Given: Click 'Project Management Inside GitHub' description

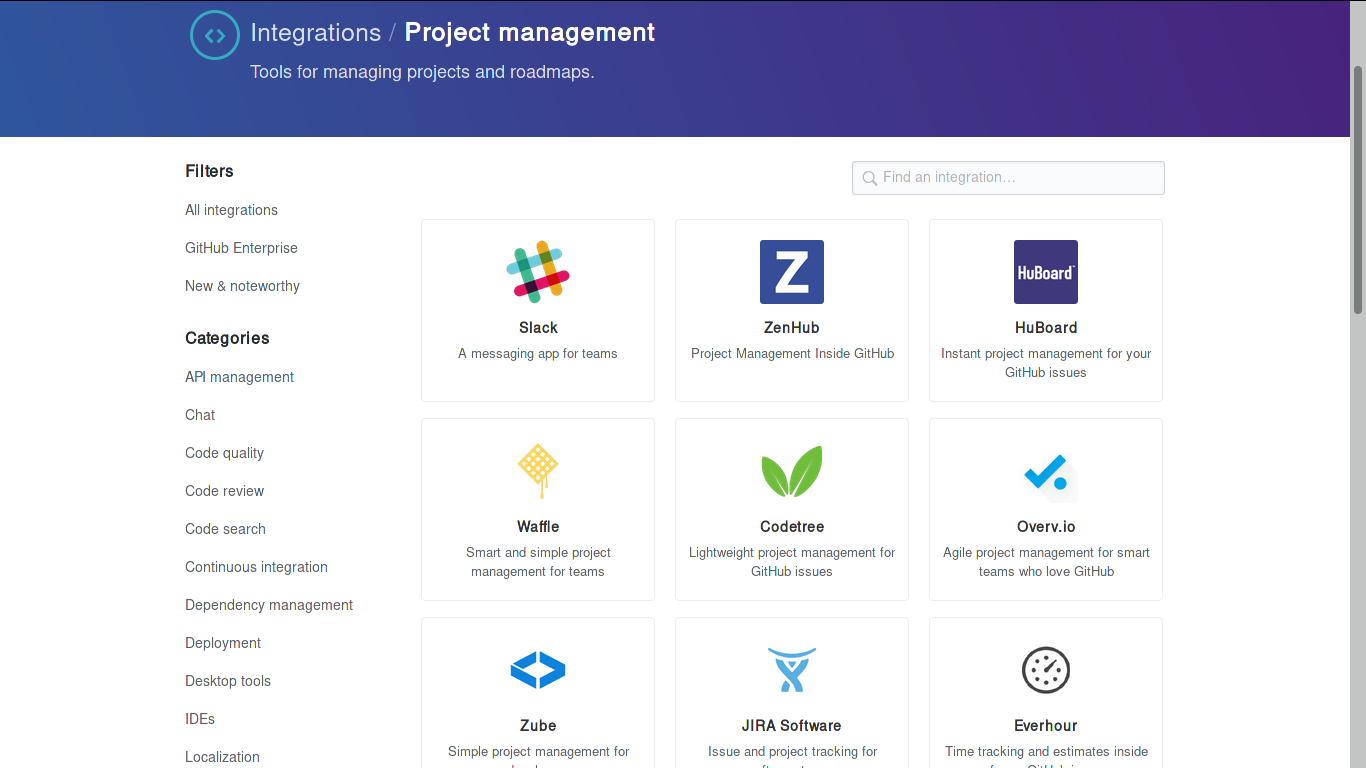Looking at the screenshot, I should (x=792, y=354).
